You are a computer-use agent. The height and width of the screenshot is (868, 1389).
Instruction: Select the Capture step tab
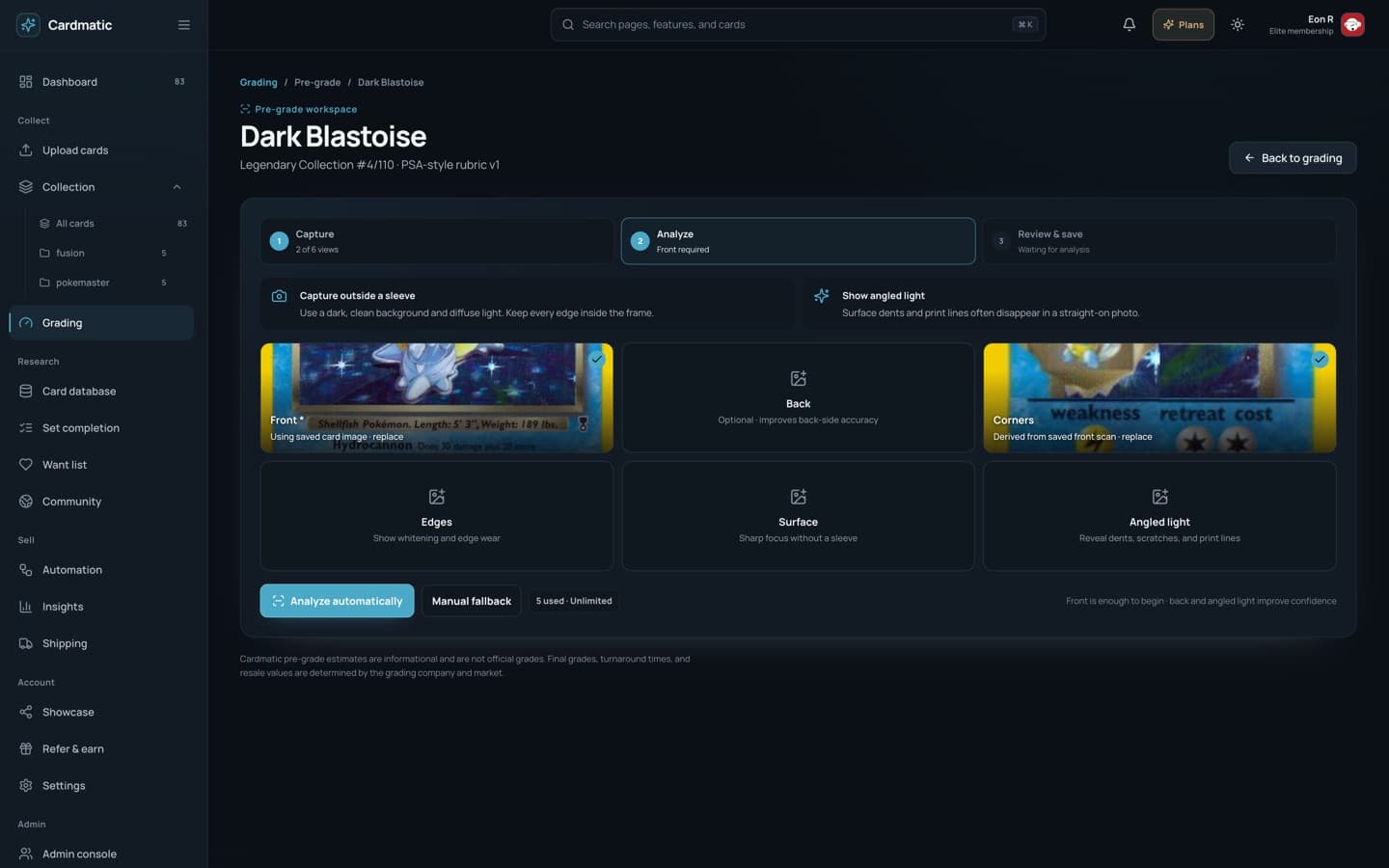436,241
